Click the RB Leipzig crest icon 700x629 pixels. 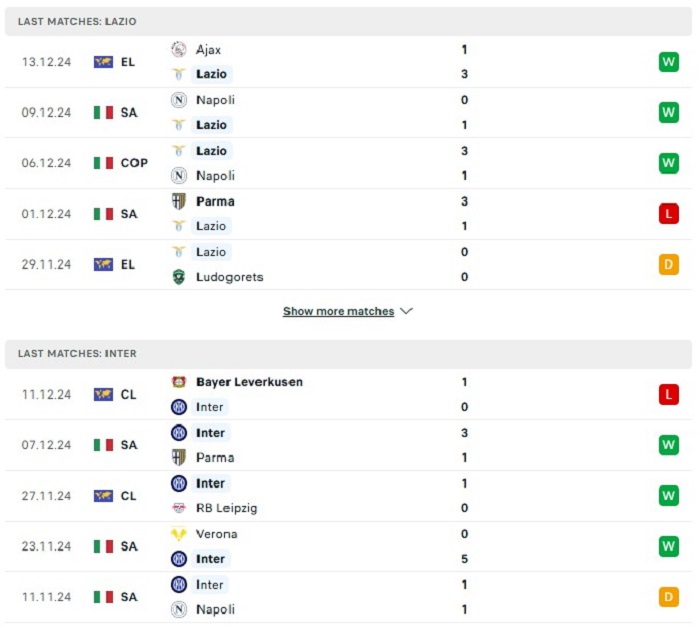click(179, 508)
